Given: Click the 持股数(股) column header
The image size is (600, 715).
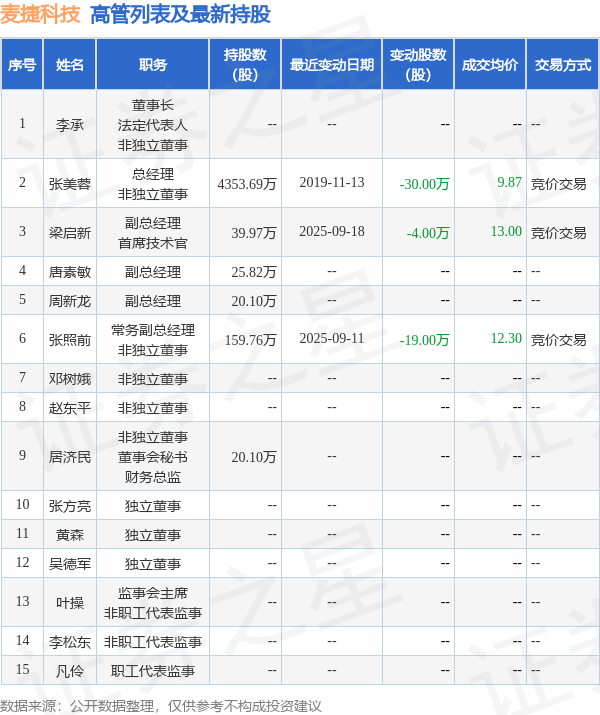Looking at the screenshot, I should (245, 64).
